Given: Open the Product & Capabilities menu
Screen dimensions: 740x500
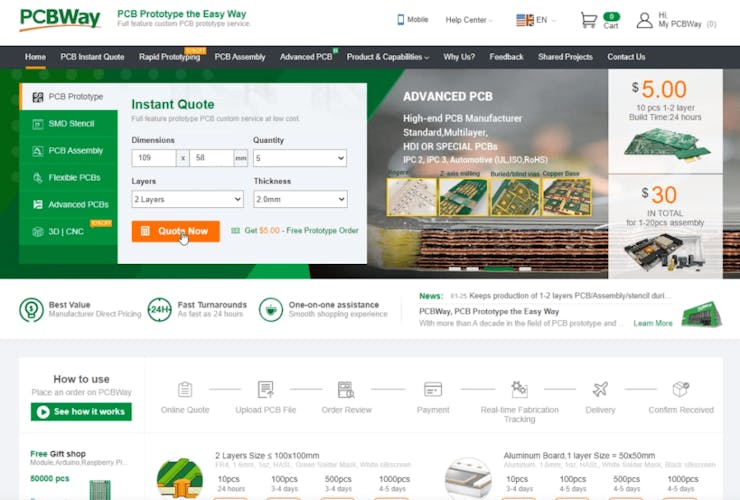Looking at the screenshot, I should [387, 57].
